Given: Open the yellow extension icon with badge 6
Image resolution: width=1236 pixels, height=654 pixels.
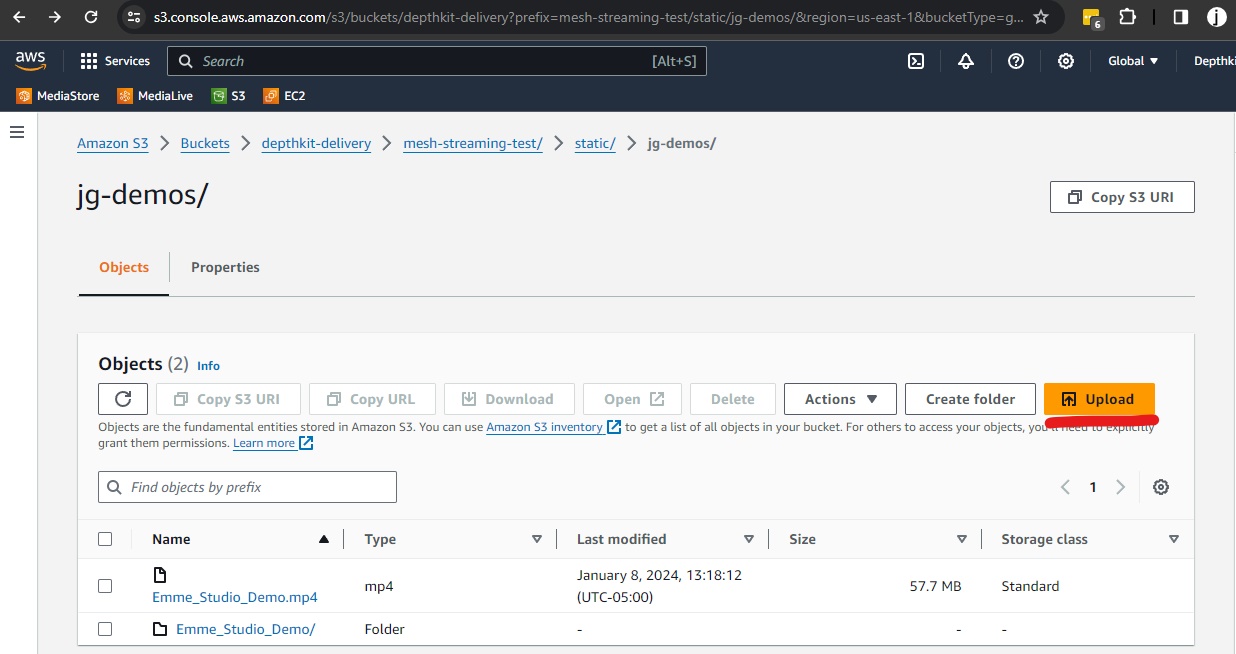Looking at the screenshot, I should pyautogui.click(x=1092, y=17).
